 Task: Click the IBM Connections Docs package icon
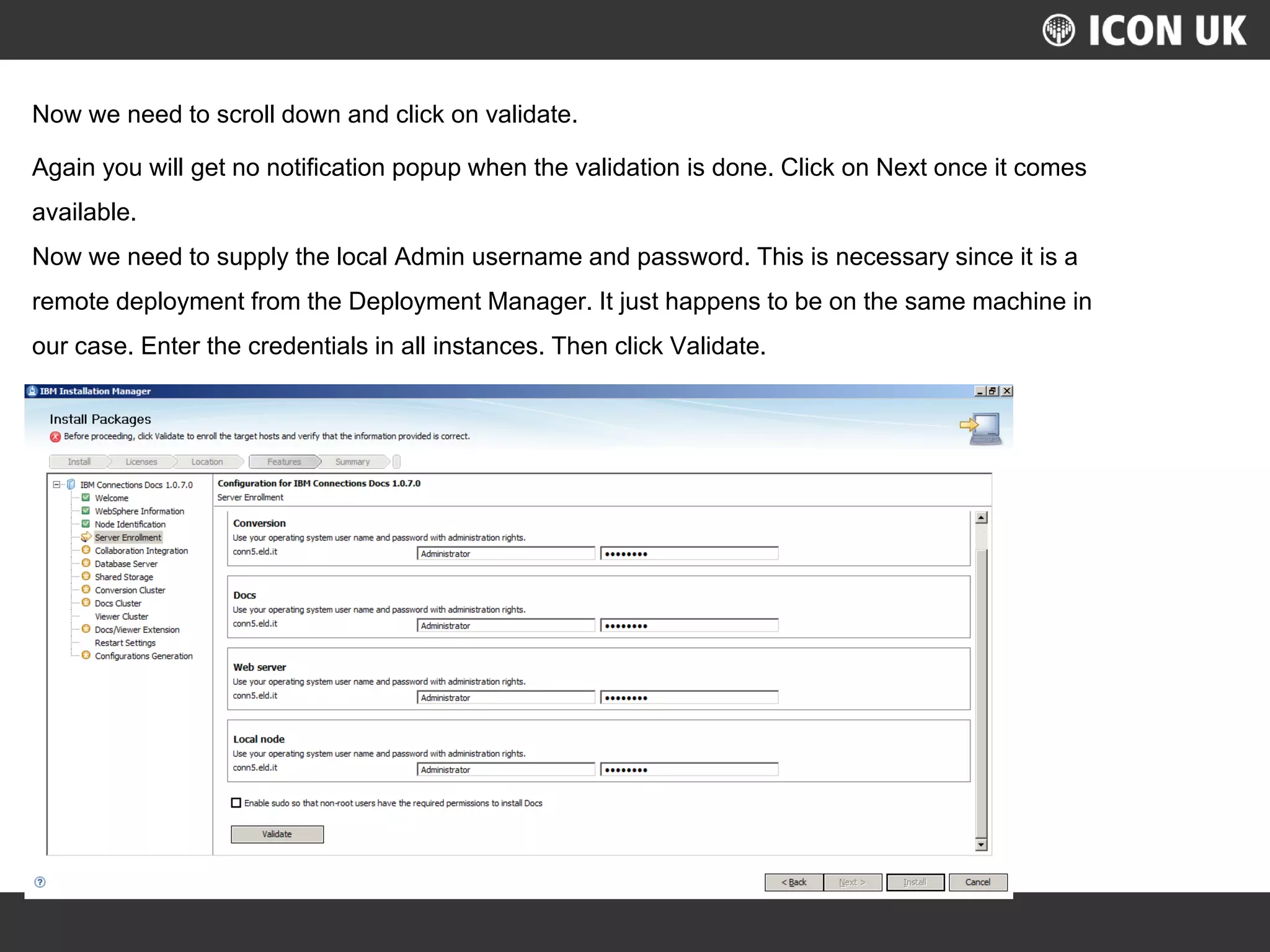[x=71, y=484]
